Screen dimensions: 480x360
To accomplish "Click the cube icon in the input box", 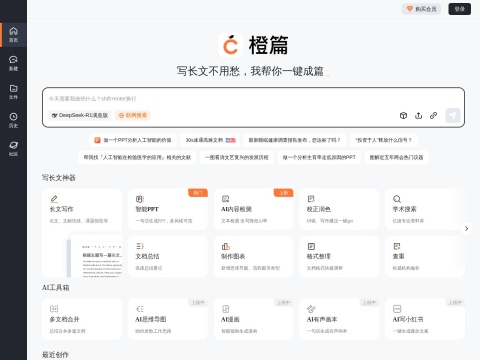I will [x=403, y=116].
